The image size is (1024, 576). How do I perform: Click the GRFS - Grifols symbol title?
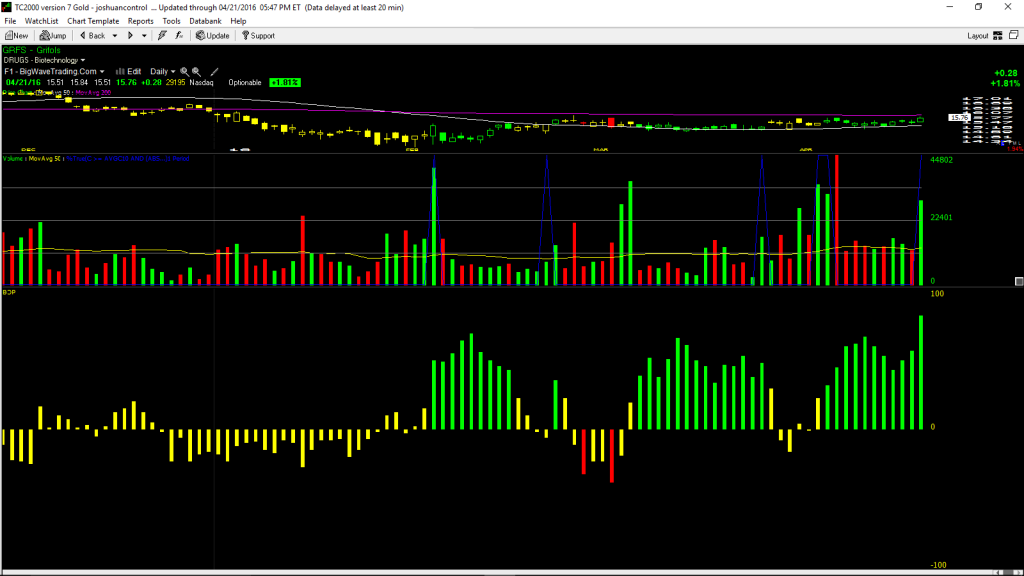click(x=31, y=50)
